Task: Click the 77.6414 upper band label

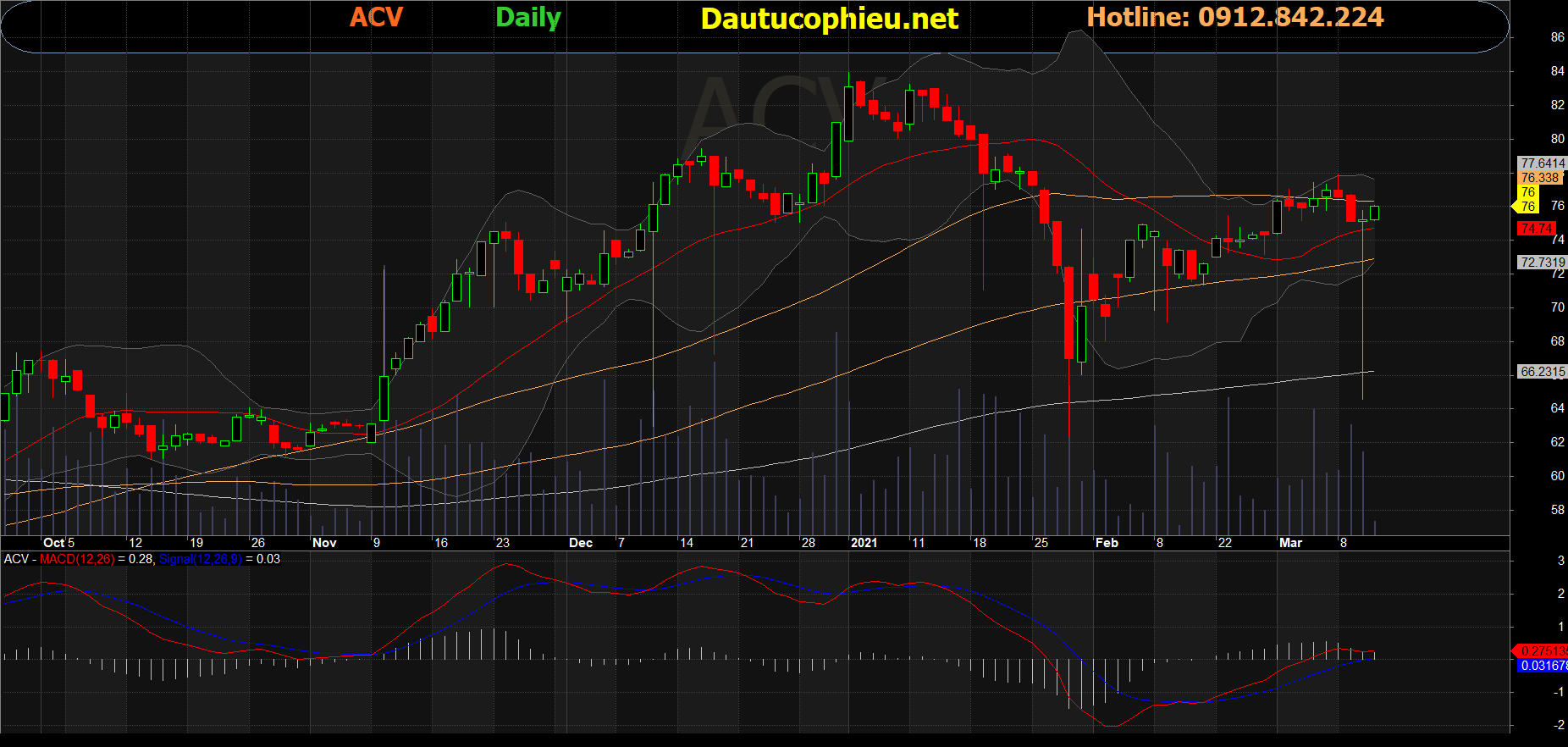Action: pyautogui.click(x=1542, y=163)
